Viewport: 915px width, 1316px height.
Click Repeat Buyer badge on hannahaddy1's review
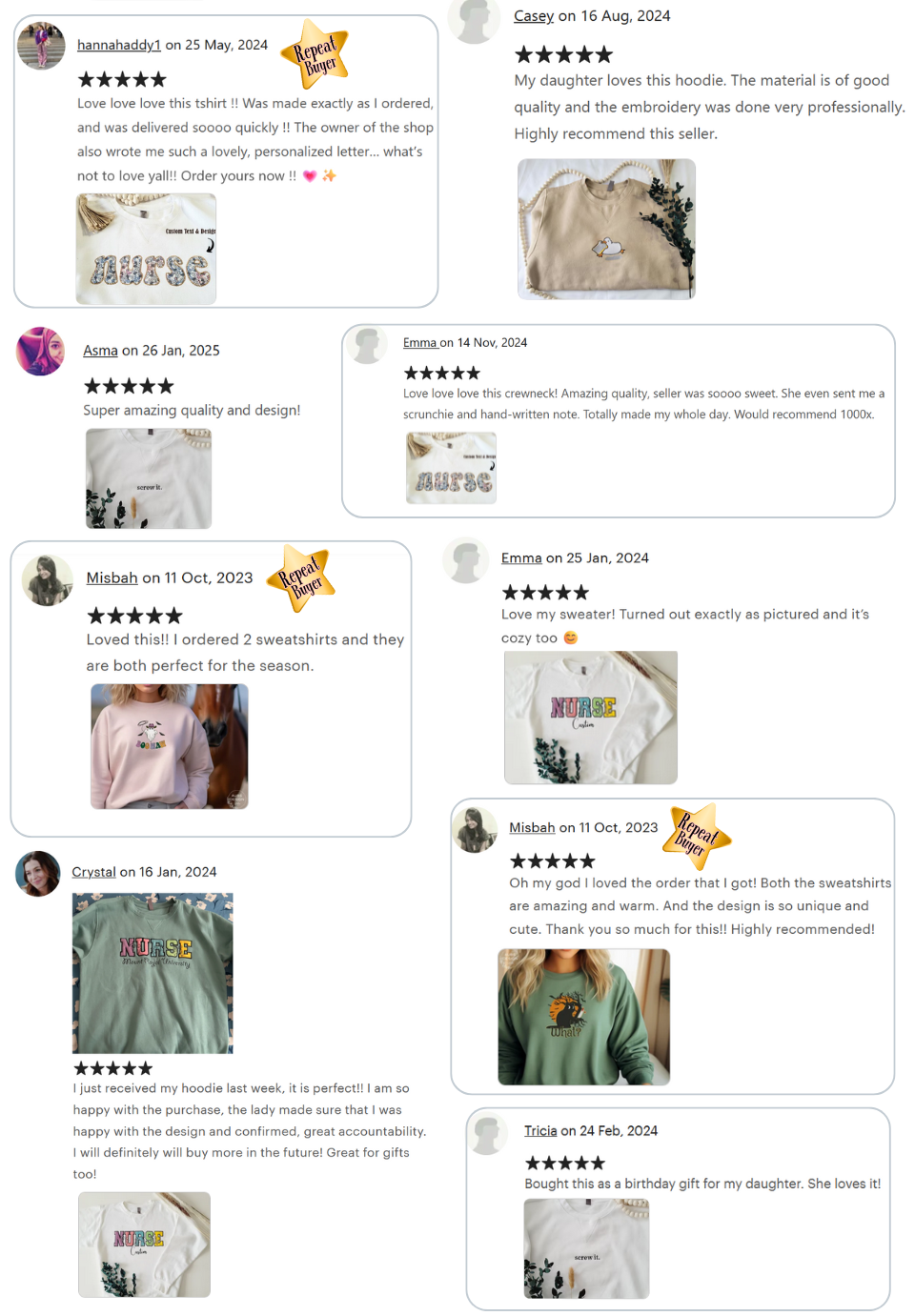click(315, 54)
